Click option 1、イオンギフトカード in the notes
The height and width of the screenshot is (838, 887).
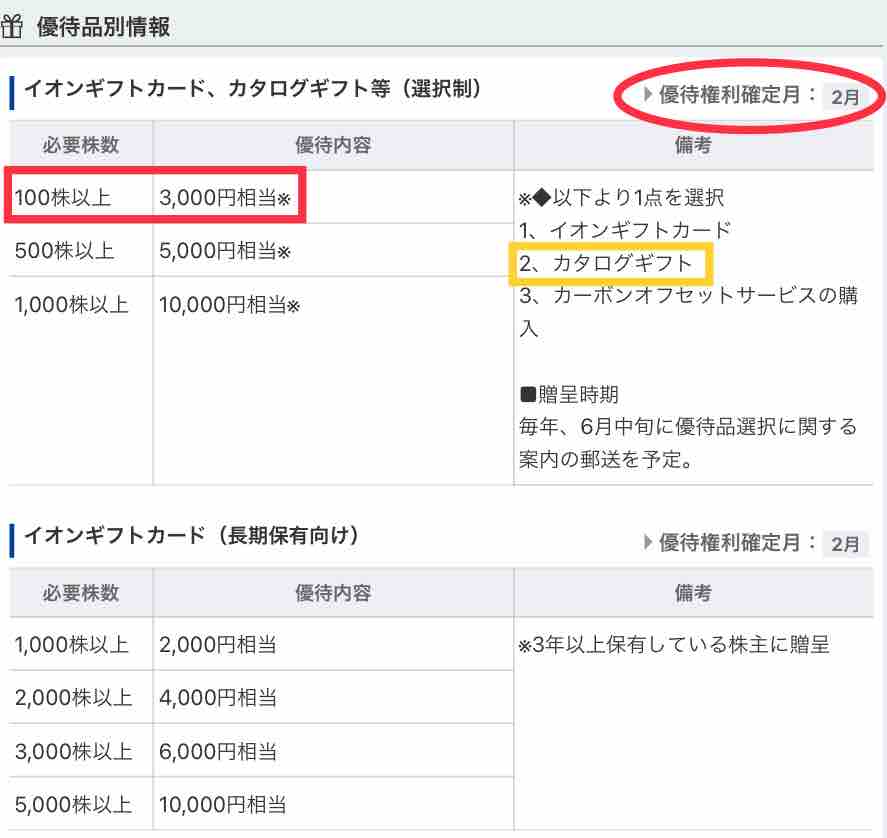[625, 230]
